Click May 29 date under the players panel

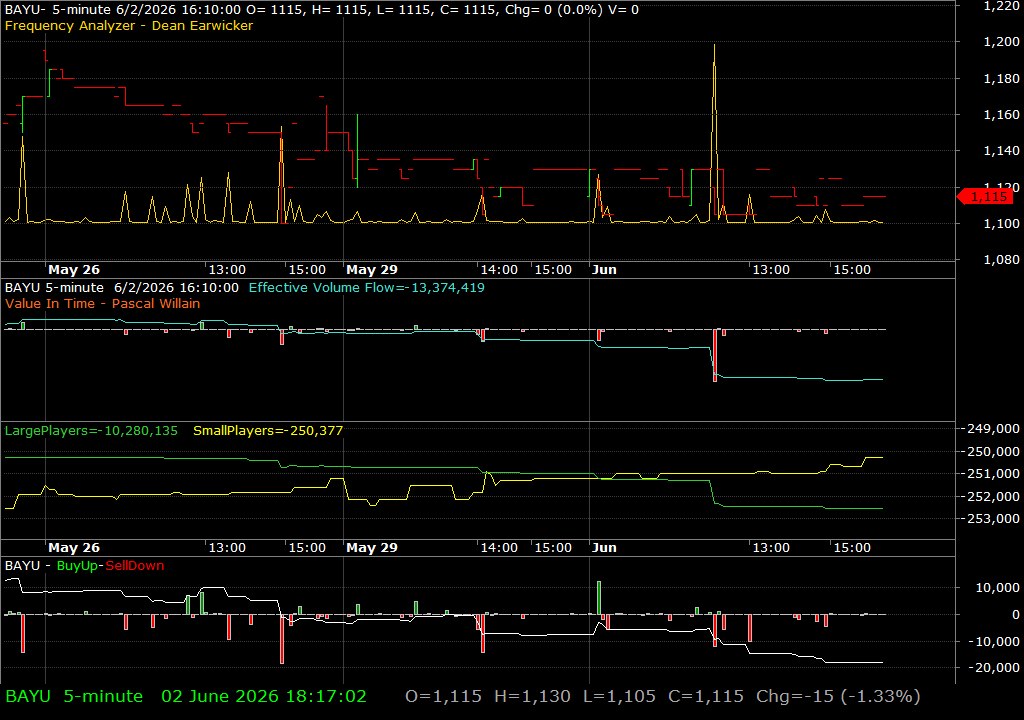coord(372,548)
